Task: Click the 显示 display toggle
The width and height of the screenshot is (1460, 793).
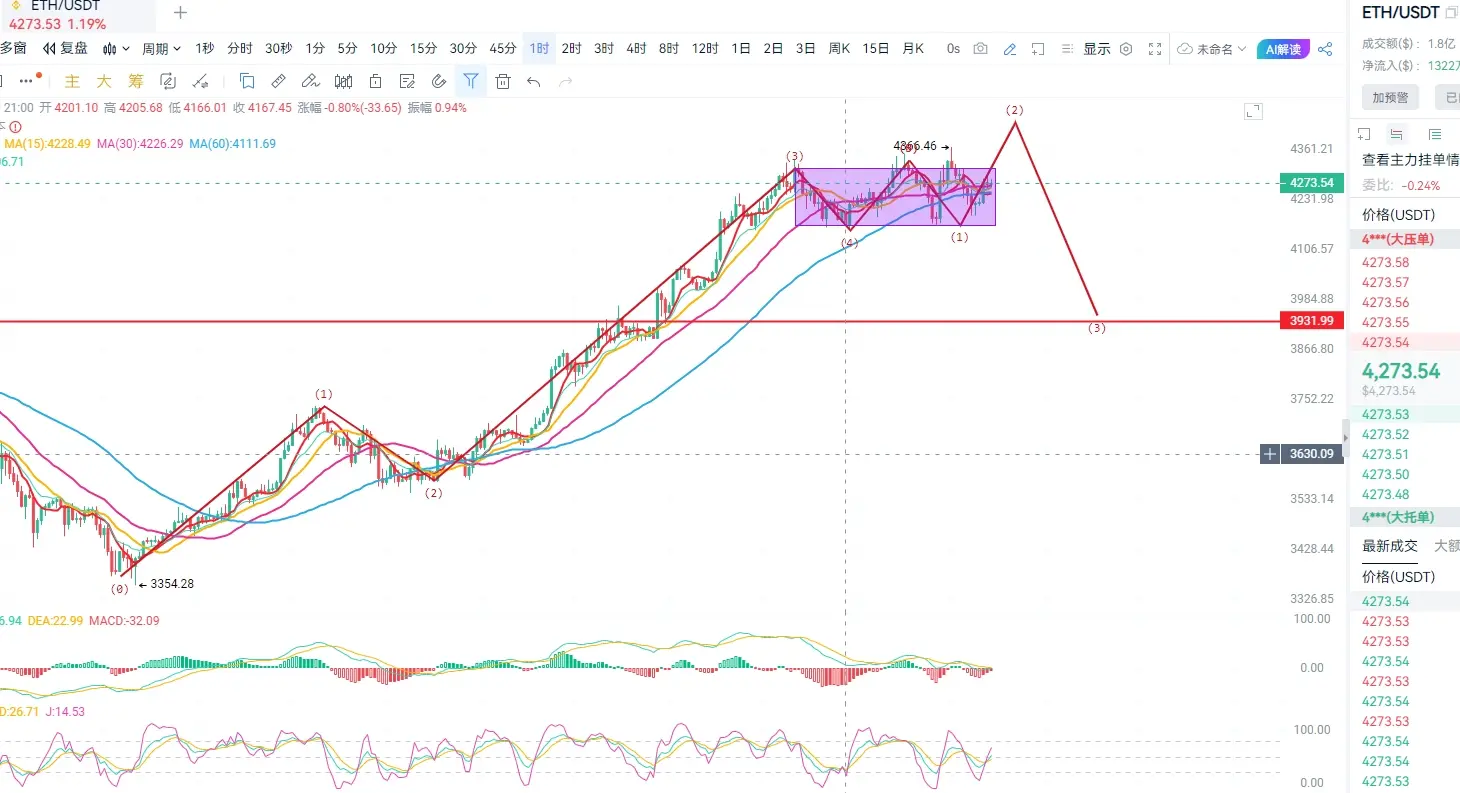Action: point(1097,48)
